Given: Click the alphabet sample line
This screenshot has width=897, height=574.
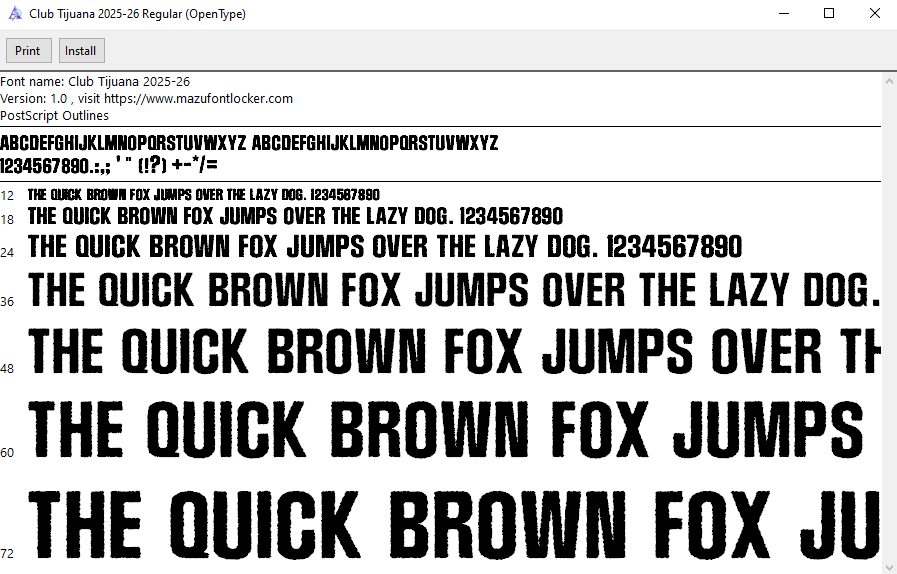Looking at the screenshot, I should click(249, 143).
